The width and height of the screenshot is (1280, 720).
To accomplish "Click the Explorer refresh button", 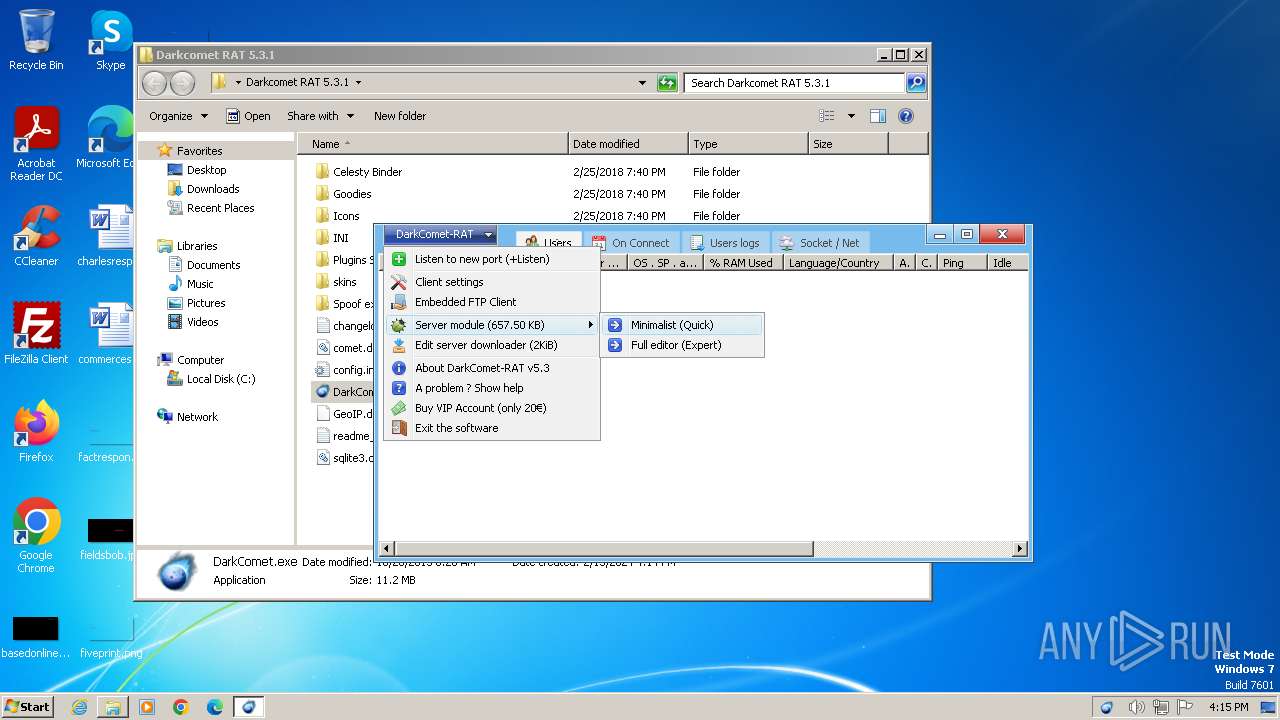I will (667, 83).
